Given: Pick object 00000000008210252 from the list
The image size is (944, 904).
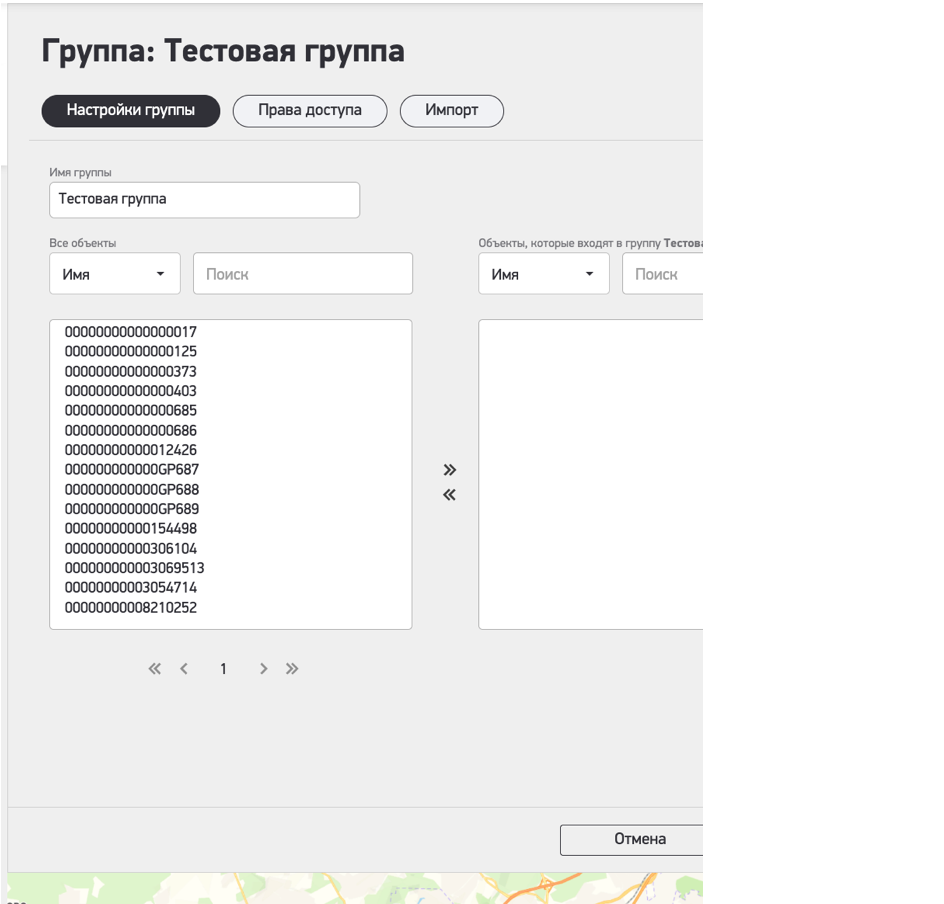Looking at the screenshot, I should 131,608.
